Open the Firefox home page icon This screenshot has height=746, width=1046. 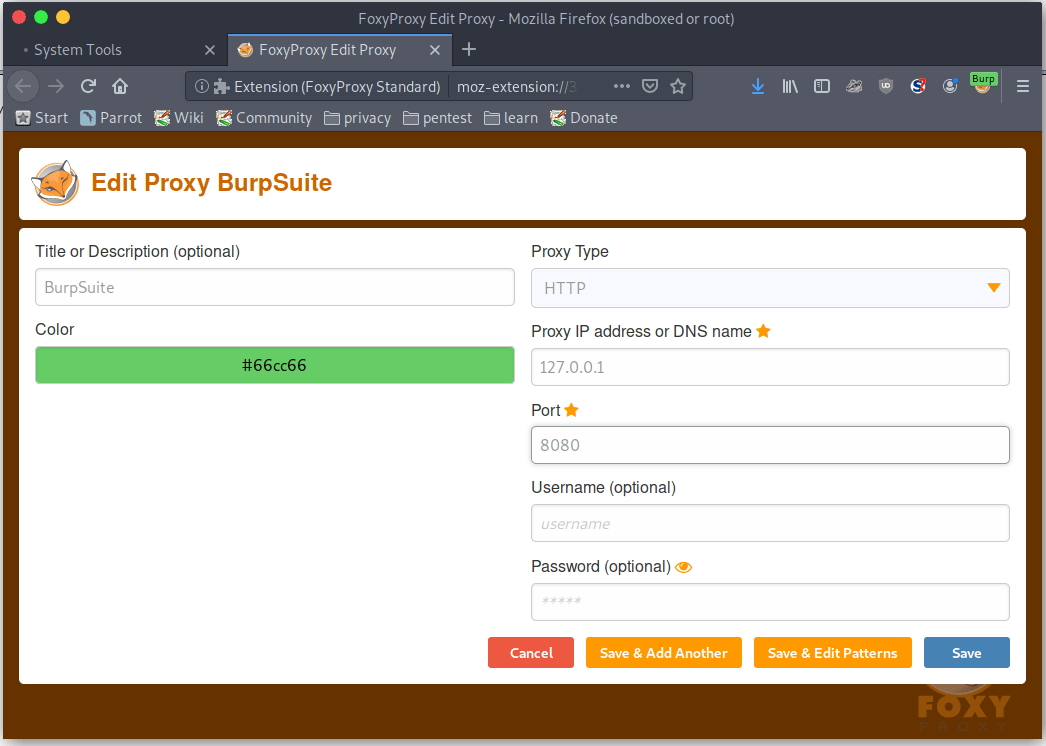(120, 86)
